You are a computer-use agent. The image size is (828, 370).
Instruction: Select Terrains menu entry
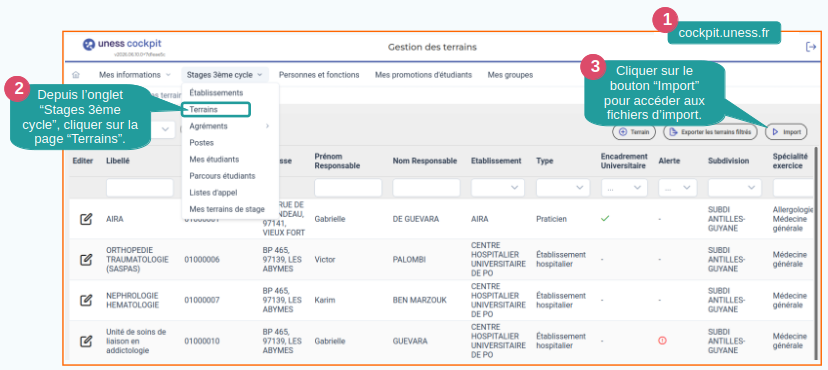coord(216,109)
